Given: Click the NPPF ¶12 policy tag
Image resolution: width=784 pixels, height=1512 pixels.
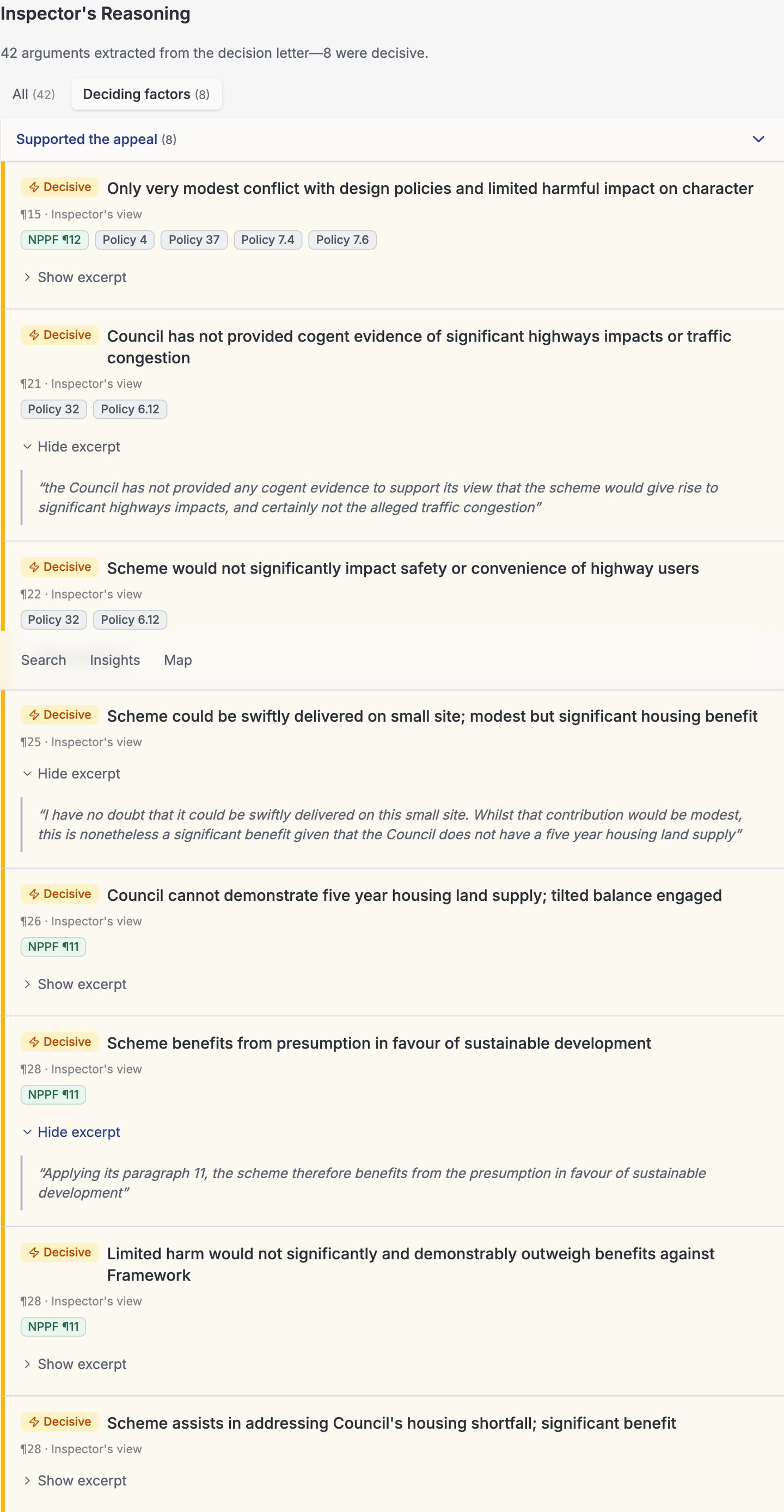Looking at the screenshot, I should tap(54, 240).
